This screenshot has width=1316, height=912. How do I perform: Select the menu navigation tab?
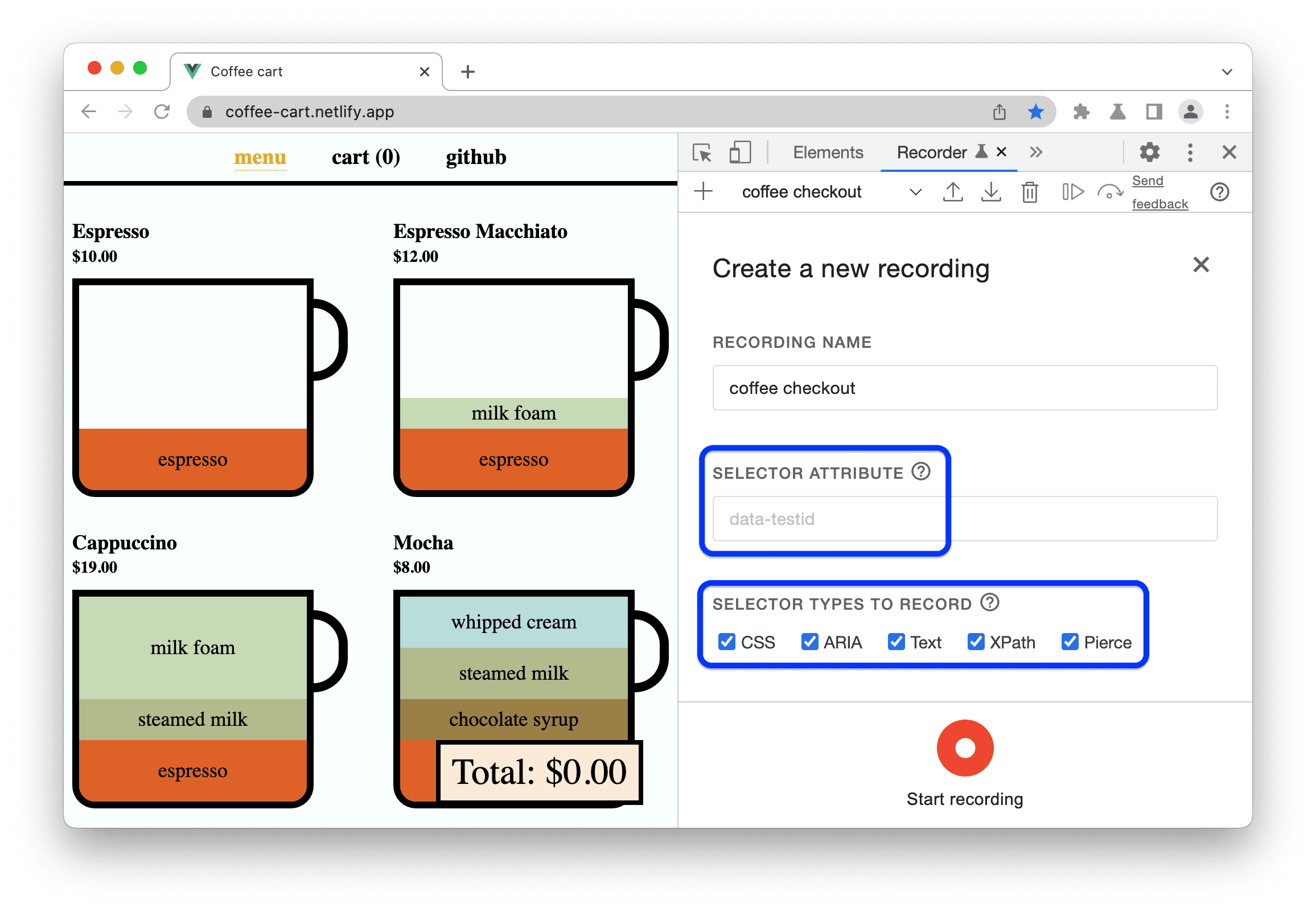pos(258,158)
